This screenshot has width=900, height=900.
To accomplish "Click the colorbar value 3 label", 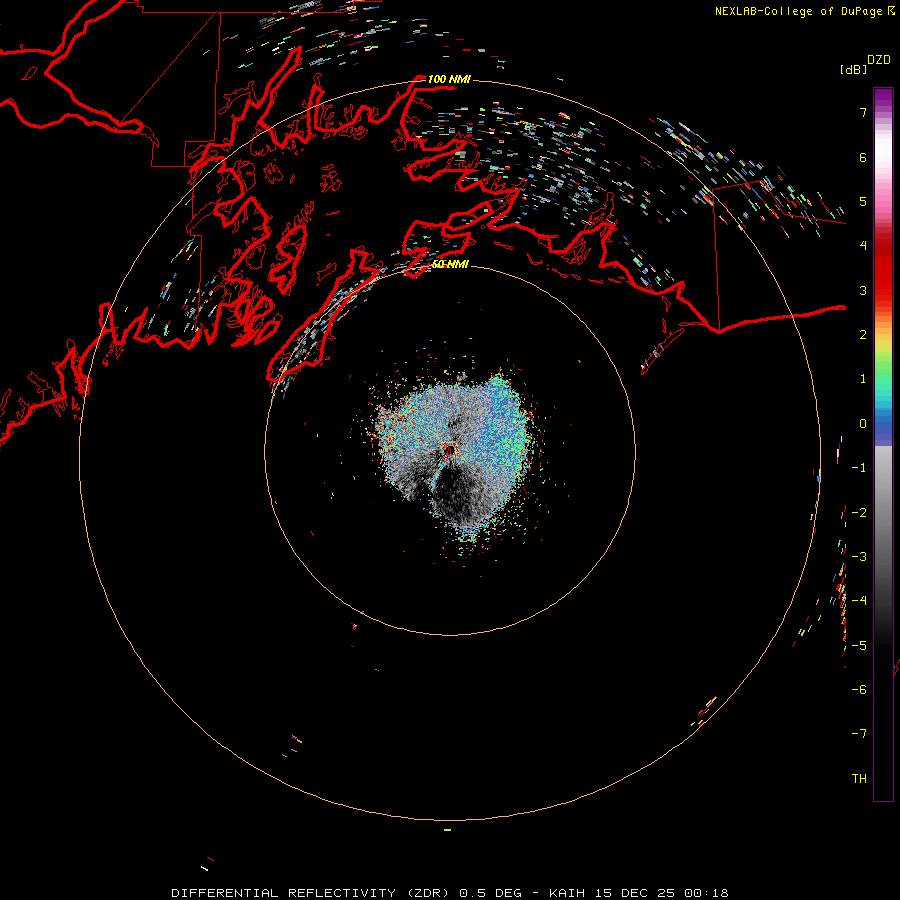I will coord(863,290).
